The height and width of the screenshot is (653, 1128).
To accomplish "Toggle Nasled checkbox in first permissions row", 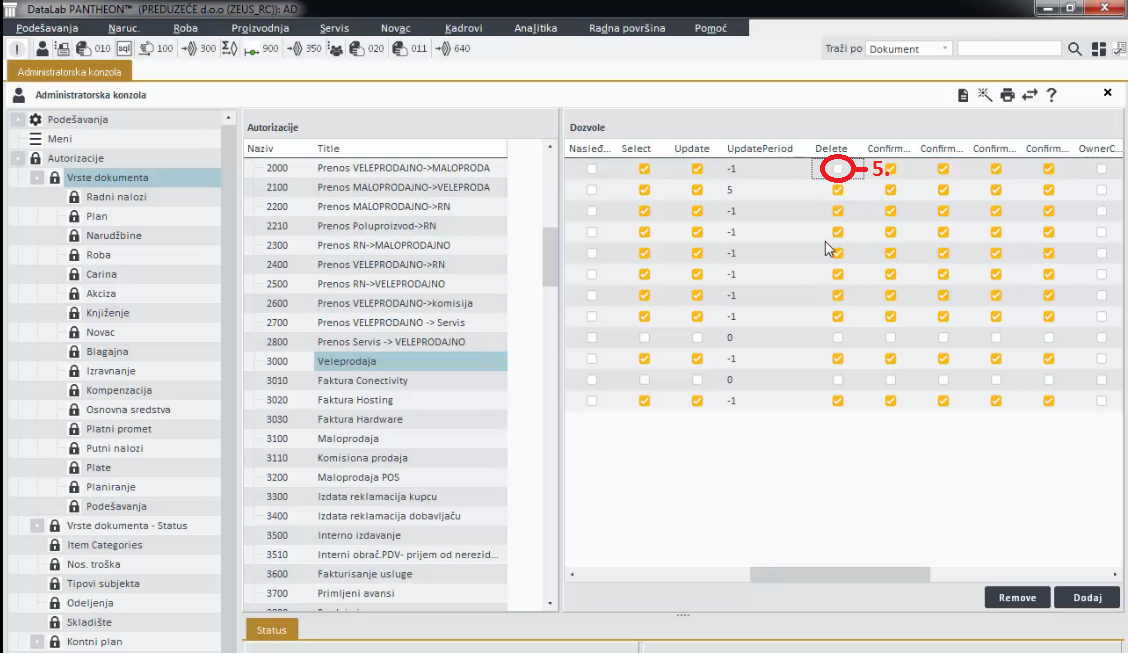I will (x=592, y=169).
